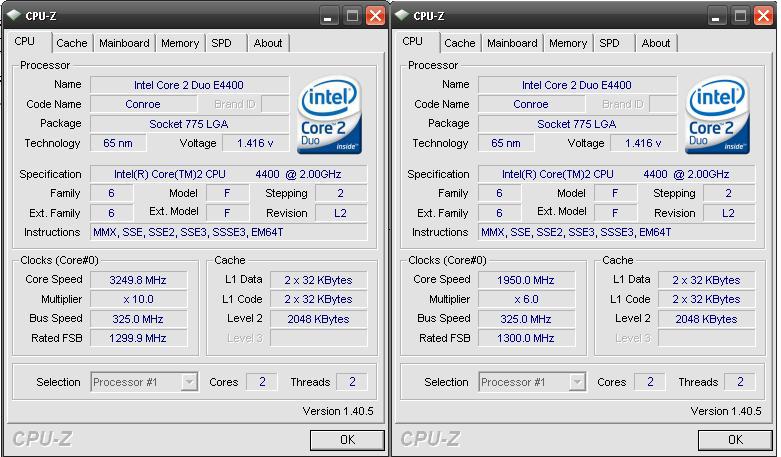This screenshot has height=457, width=781.
Task: Click Socket 775 LGA package field in right window
Action: click(577, 124)
